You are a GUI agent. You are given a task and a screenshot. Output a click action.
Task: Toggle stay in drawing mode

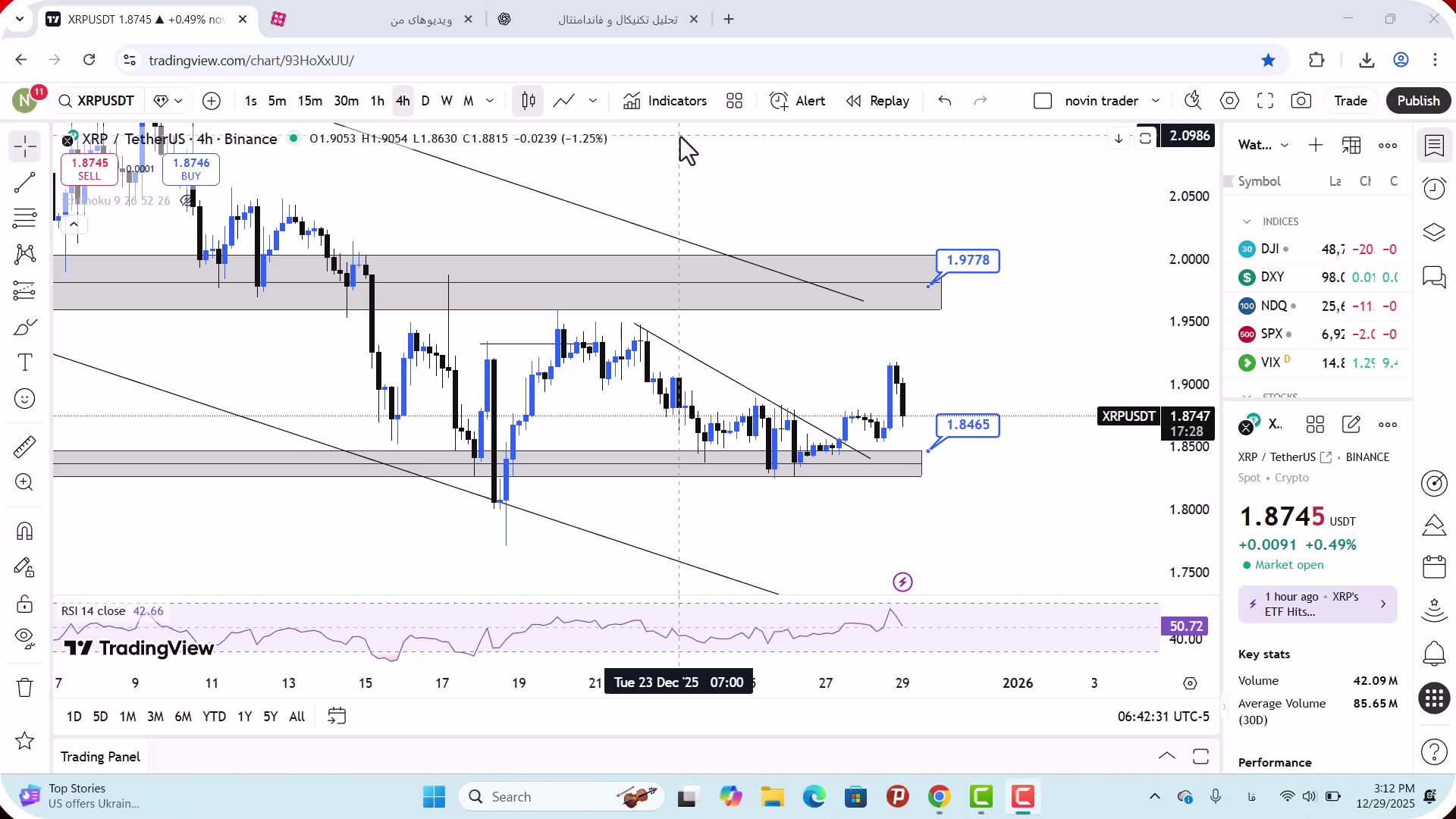[24, 567]
